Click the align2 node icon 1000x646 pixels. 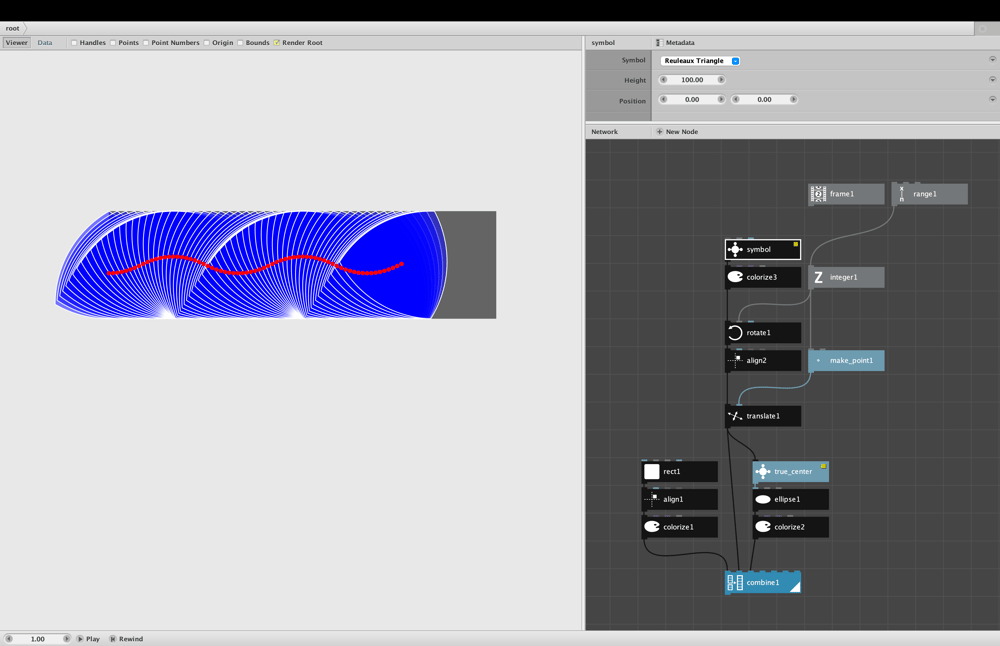point(735,360)
